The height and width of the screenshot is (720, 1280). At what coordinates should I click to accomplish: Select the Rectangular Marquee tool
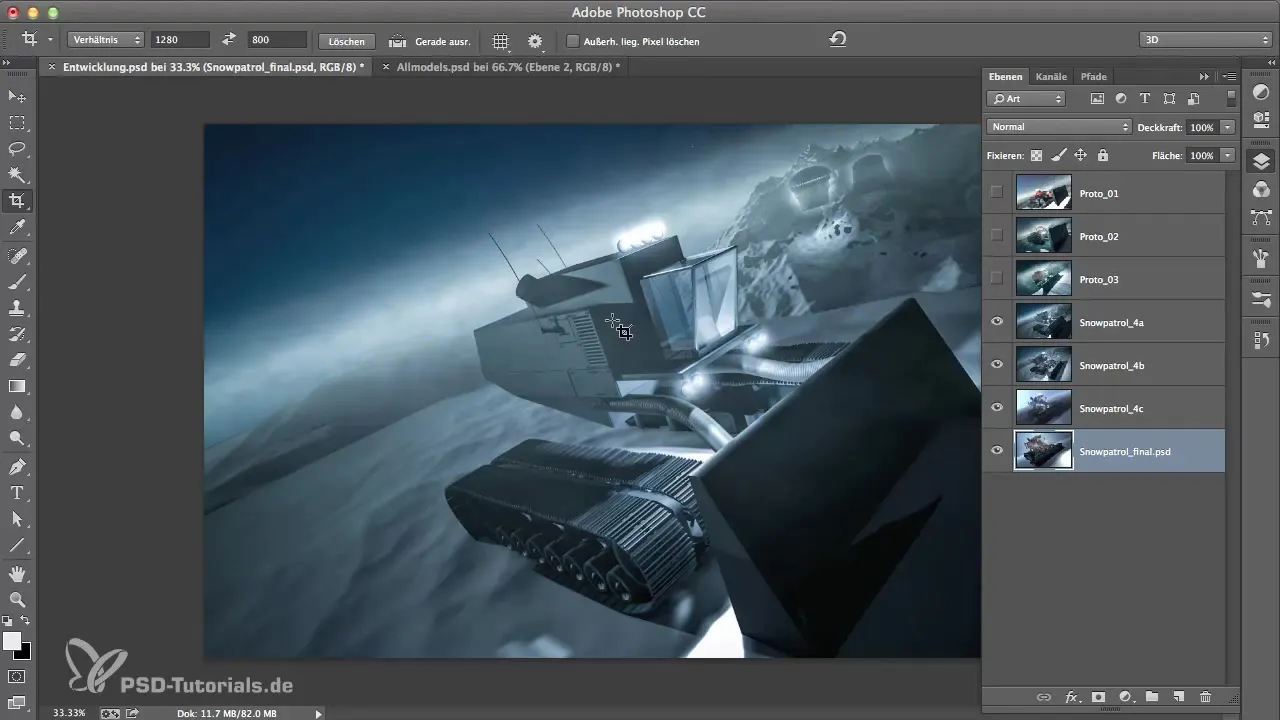click(x=17, y=123)
